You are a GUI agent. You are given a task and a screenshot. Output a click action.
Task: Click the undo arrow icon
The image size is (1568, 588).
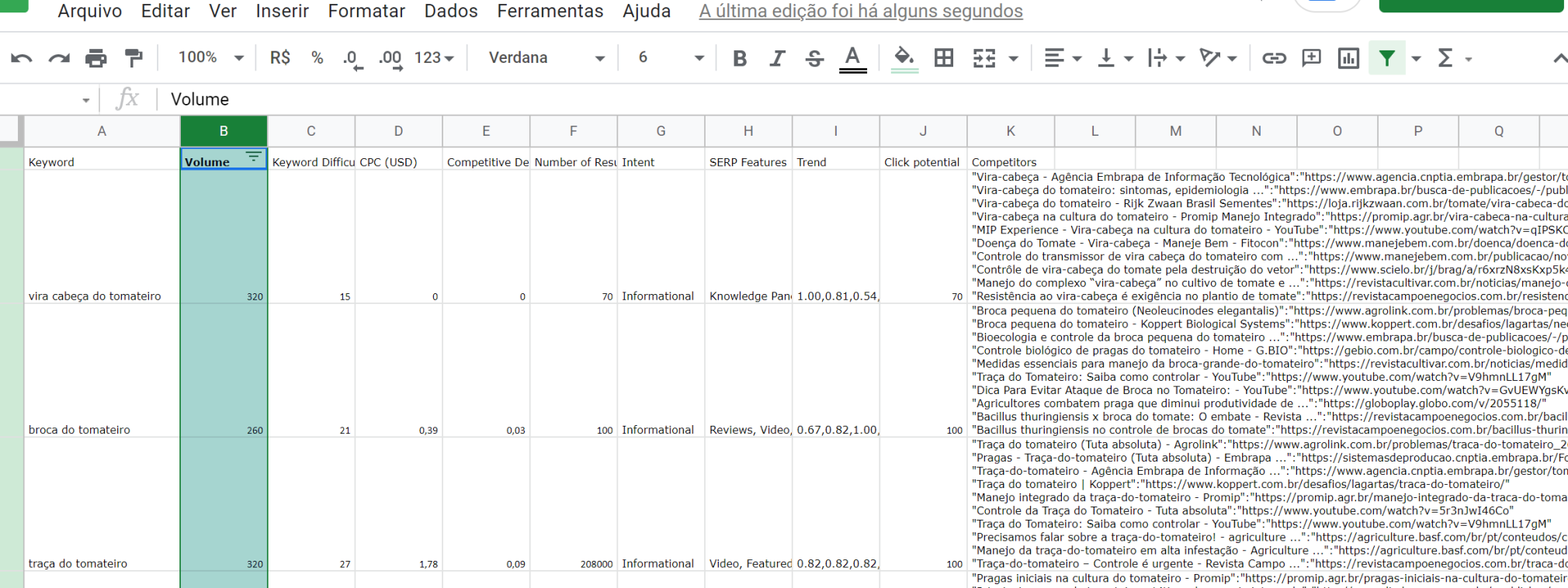(x=22, y=58)
